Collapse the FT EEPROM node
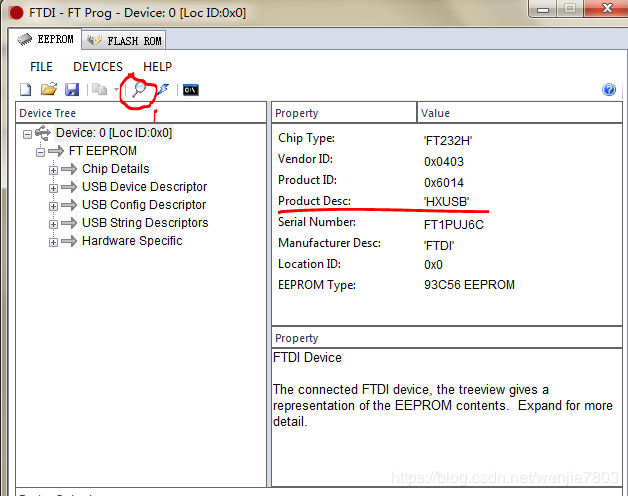The height and width of the screenshot is (496, 628). [x=41, y=152]
